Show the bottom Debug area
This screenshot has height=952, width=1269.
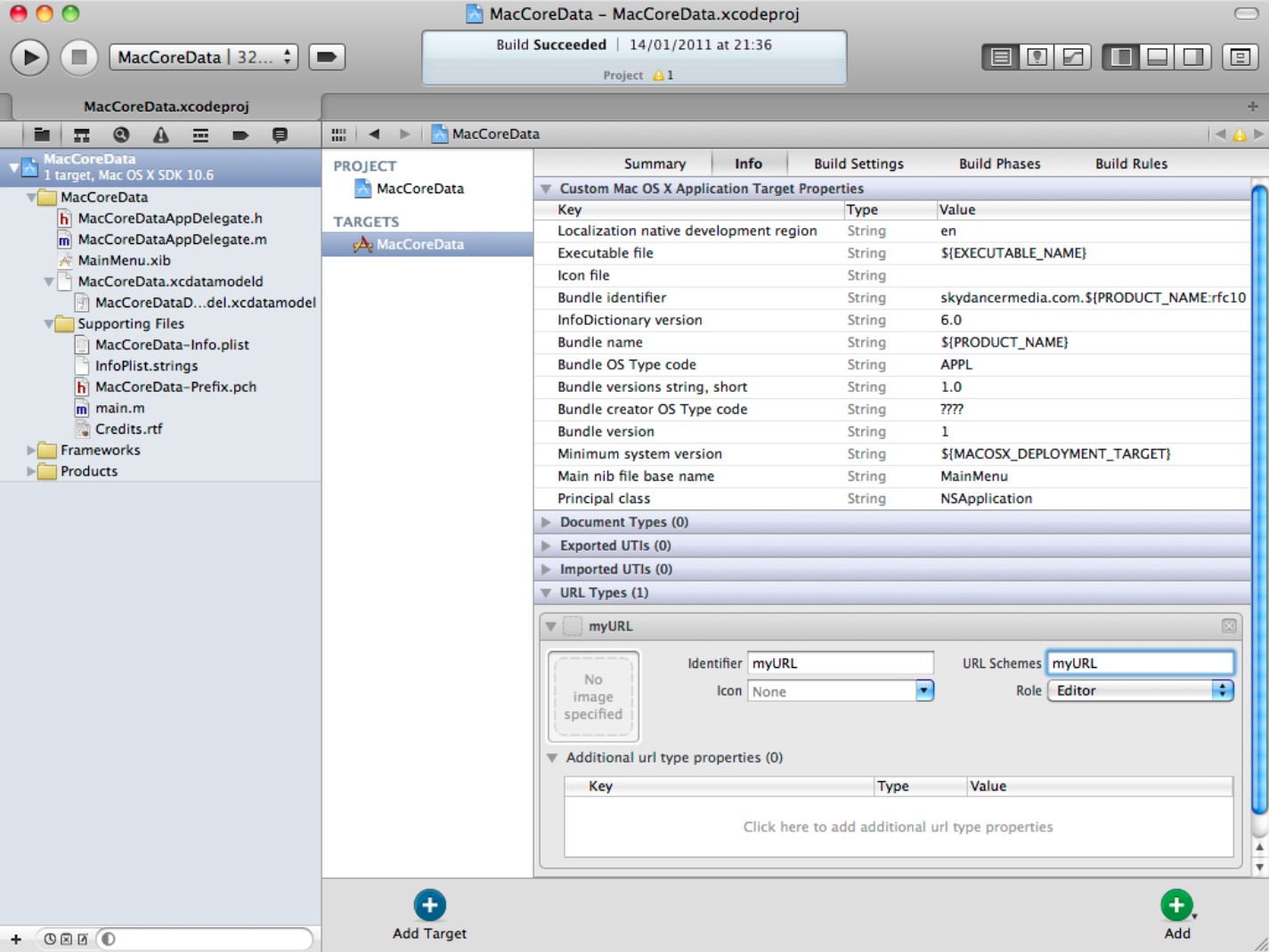coord(1157,57)
